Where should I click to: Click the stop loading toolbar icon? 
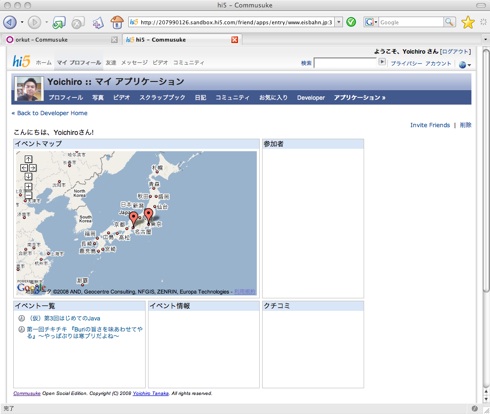(x=78, y=22)
